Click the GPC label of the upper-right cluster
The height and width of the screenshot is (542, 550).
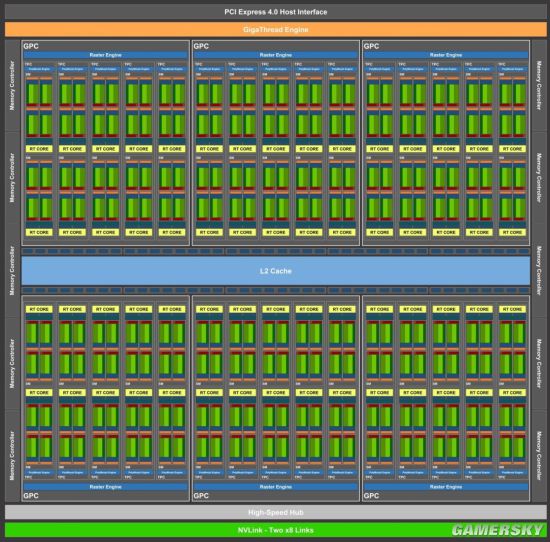point(371,46)
